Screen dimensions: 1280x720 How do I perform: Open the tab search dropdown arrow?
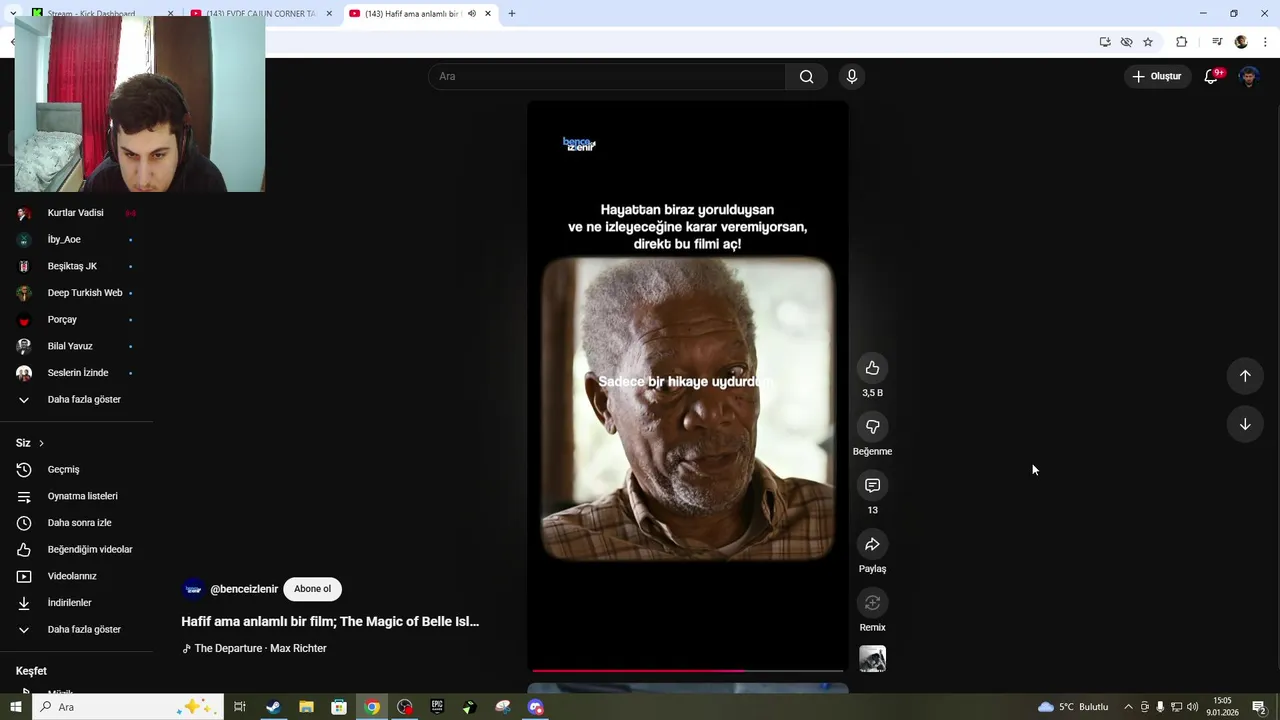(x=12, y=14)
